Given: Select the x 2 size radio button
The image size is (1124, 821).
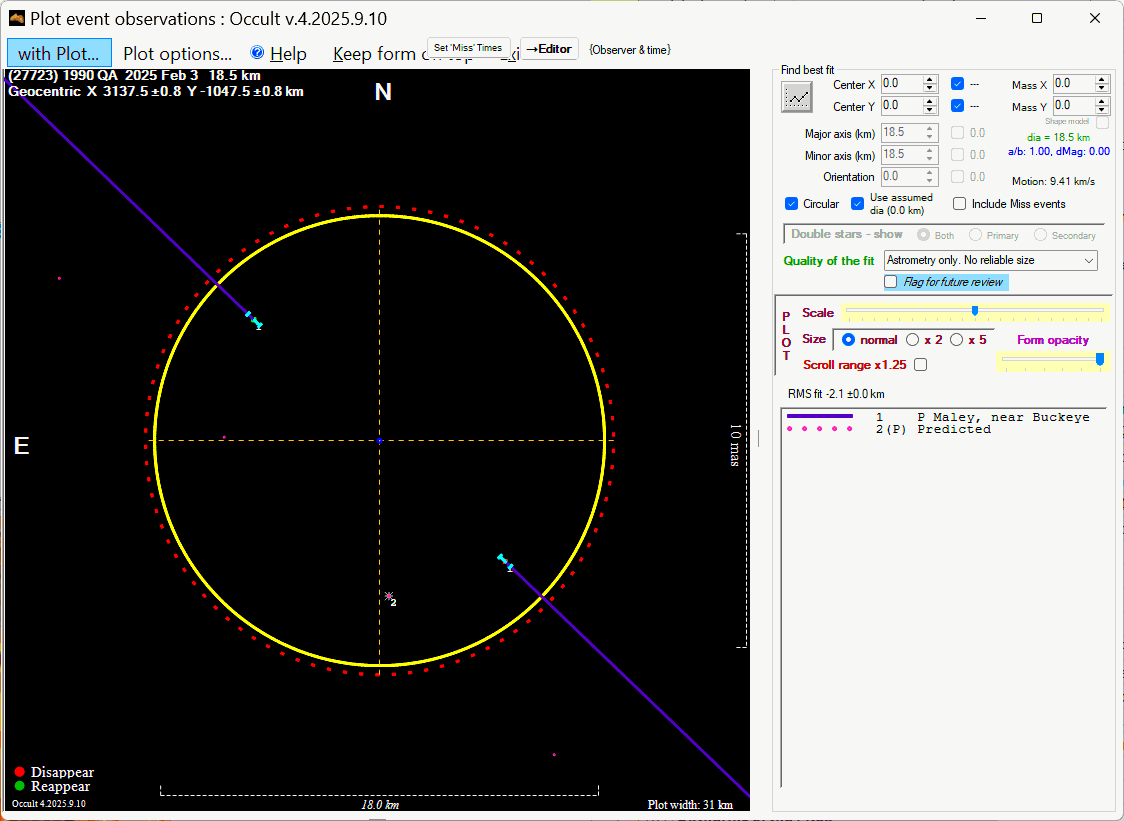Looking at the screenshot, I should point(913,340).
